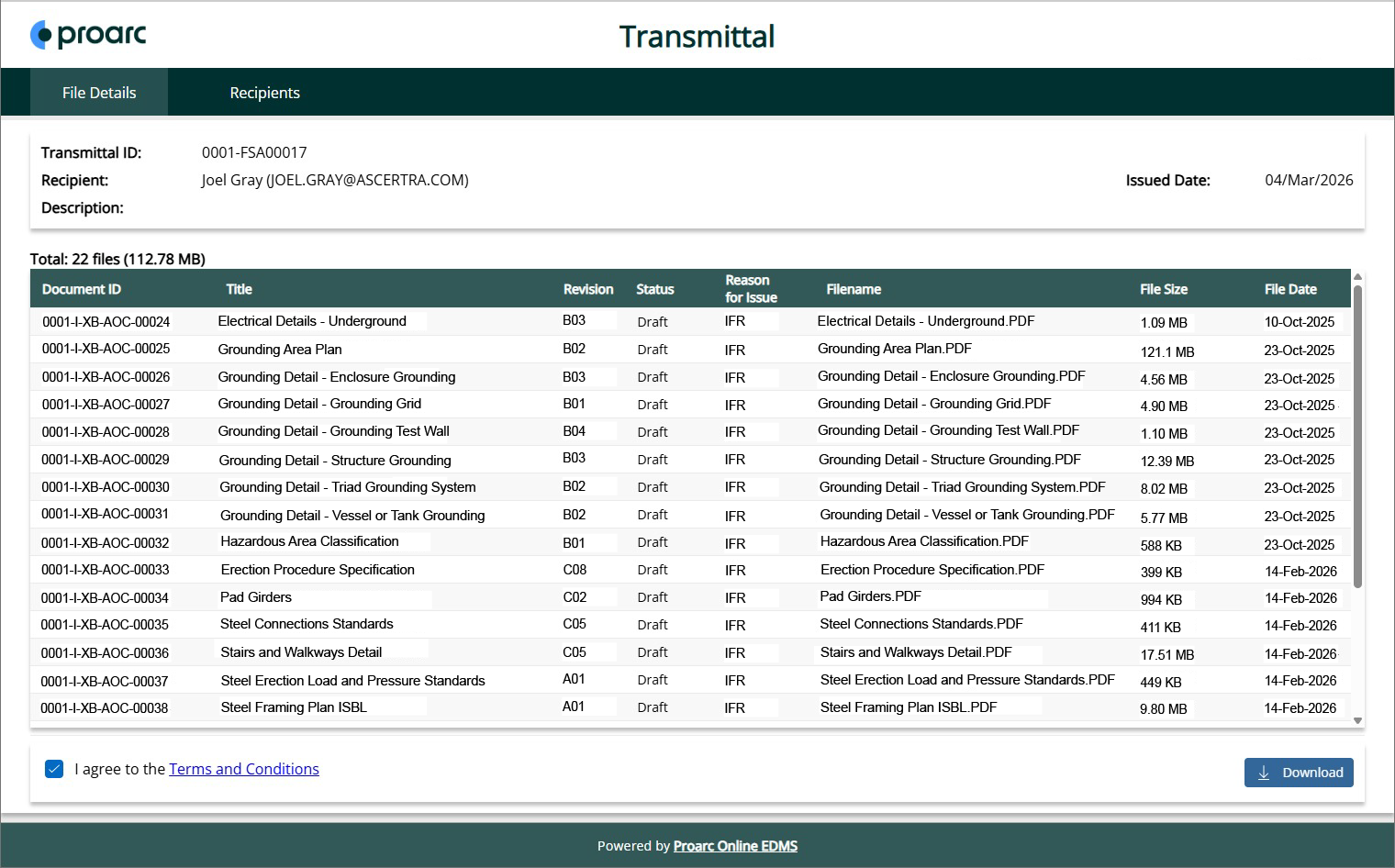Sort by the Document ID column header

tap(82, 289)
